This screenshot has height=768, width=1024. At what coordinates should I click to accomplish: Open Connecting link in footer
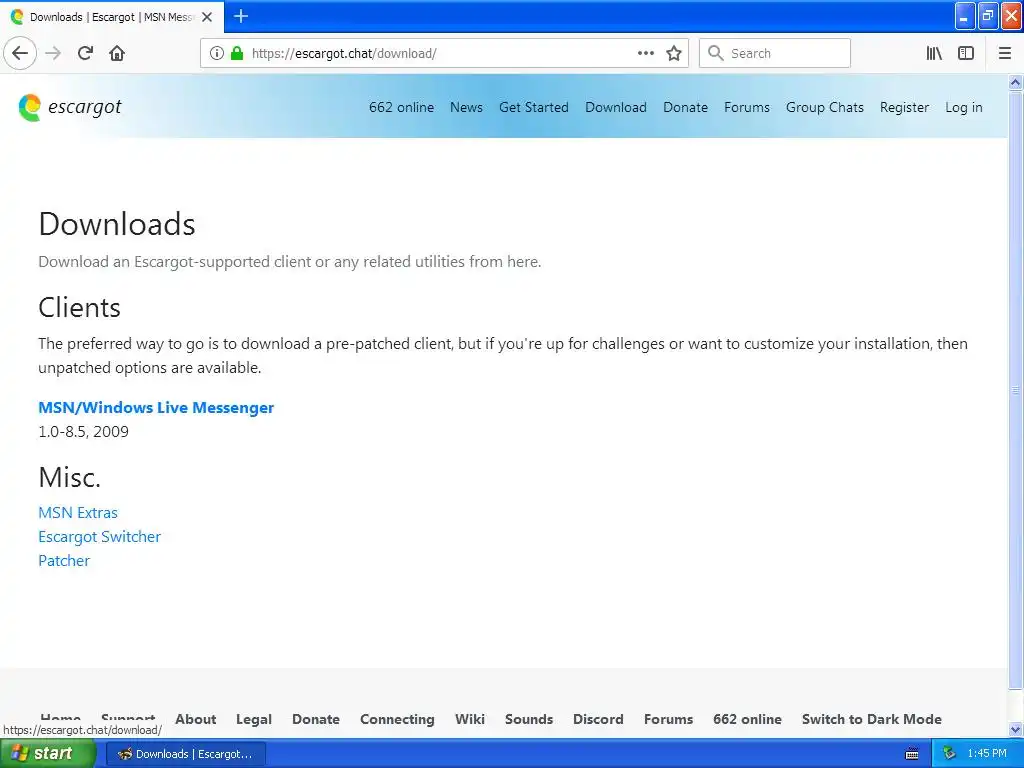coord(397,719)
